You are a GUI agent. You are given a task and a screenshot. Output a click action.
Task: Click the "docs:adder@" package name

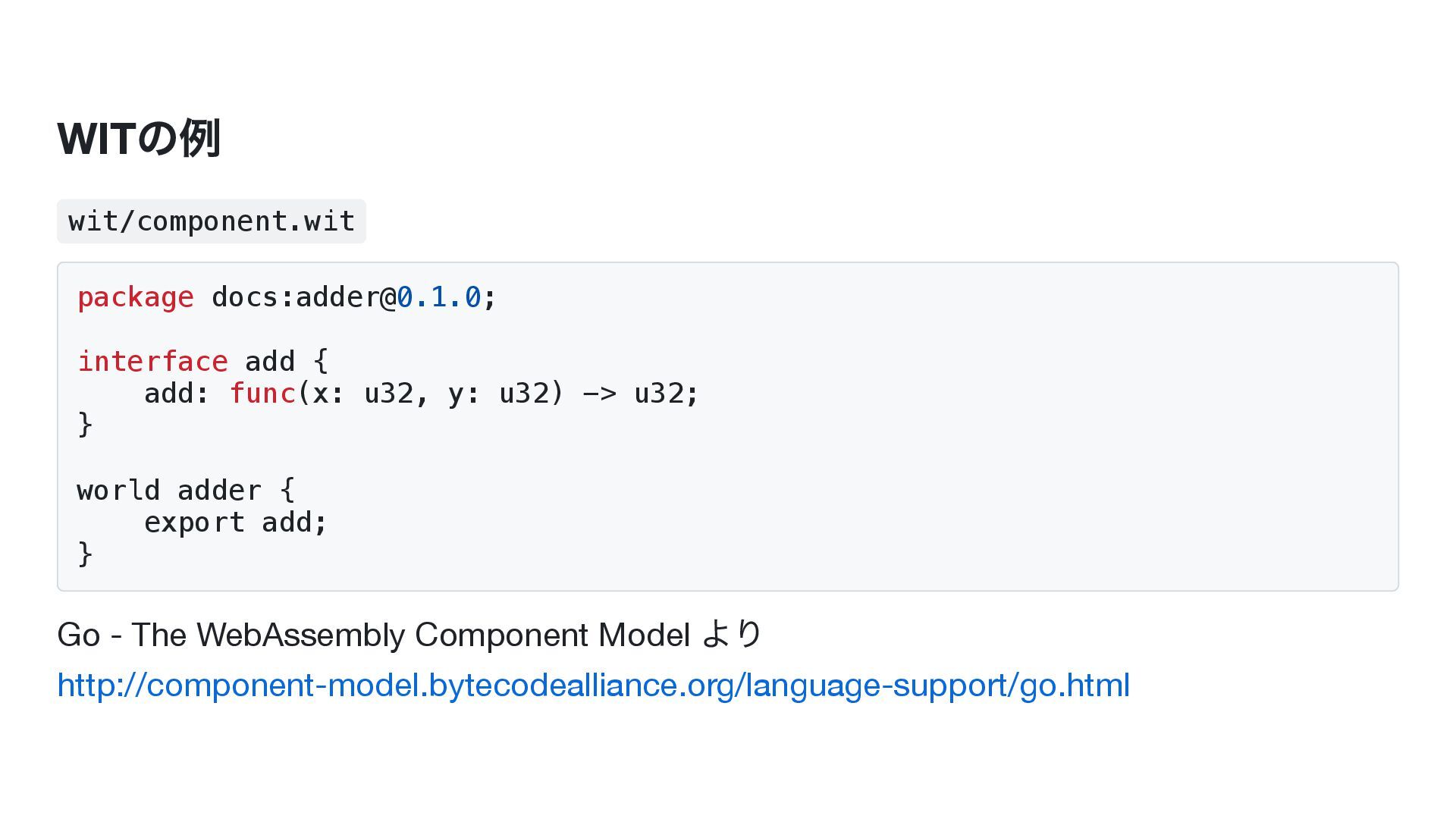pos(303,297)
